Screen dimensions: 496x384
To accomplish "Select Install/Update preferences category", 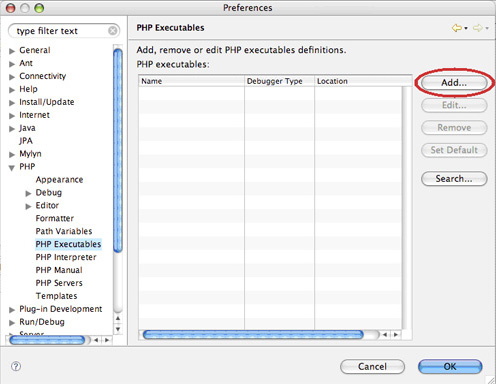I will [x=47, y=102].
